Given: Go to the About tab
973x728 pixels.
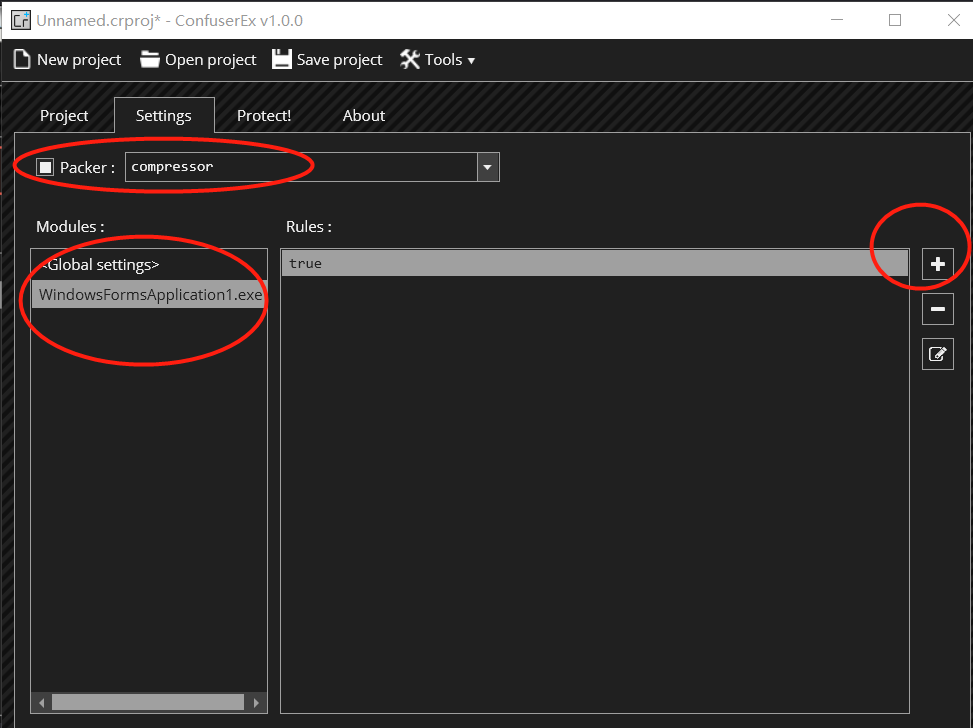Looking at the screenshot, I should 364,116.
